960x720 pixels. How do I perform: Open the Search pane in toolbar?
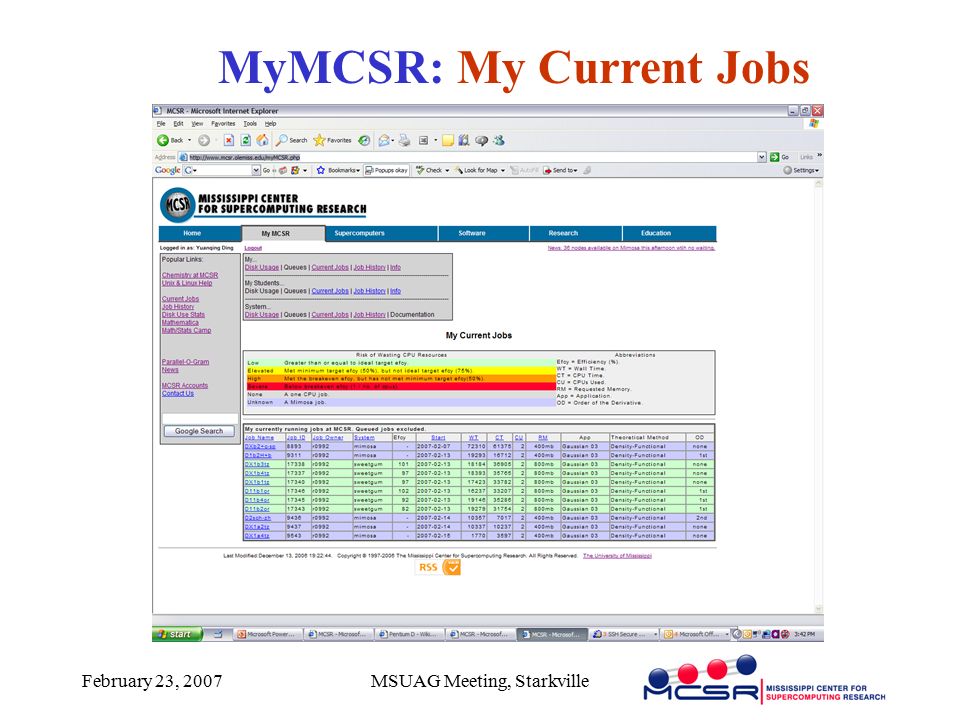point(291,140)
